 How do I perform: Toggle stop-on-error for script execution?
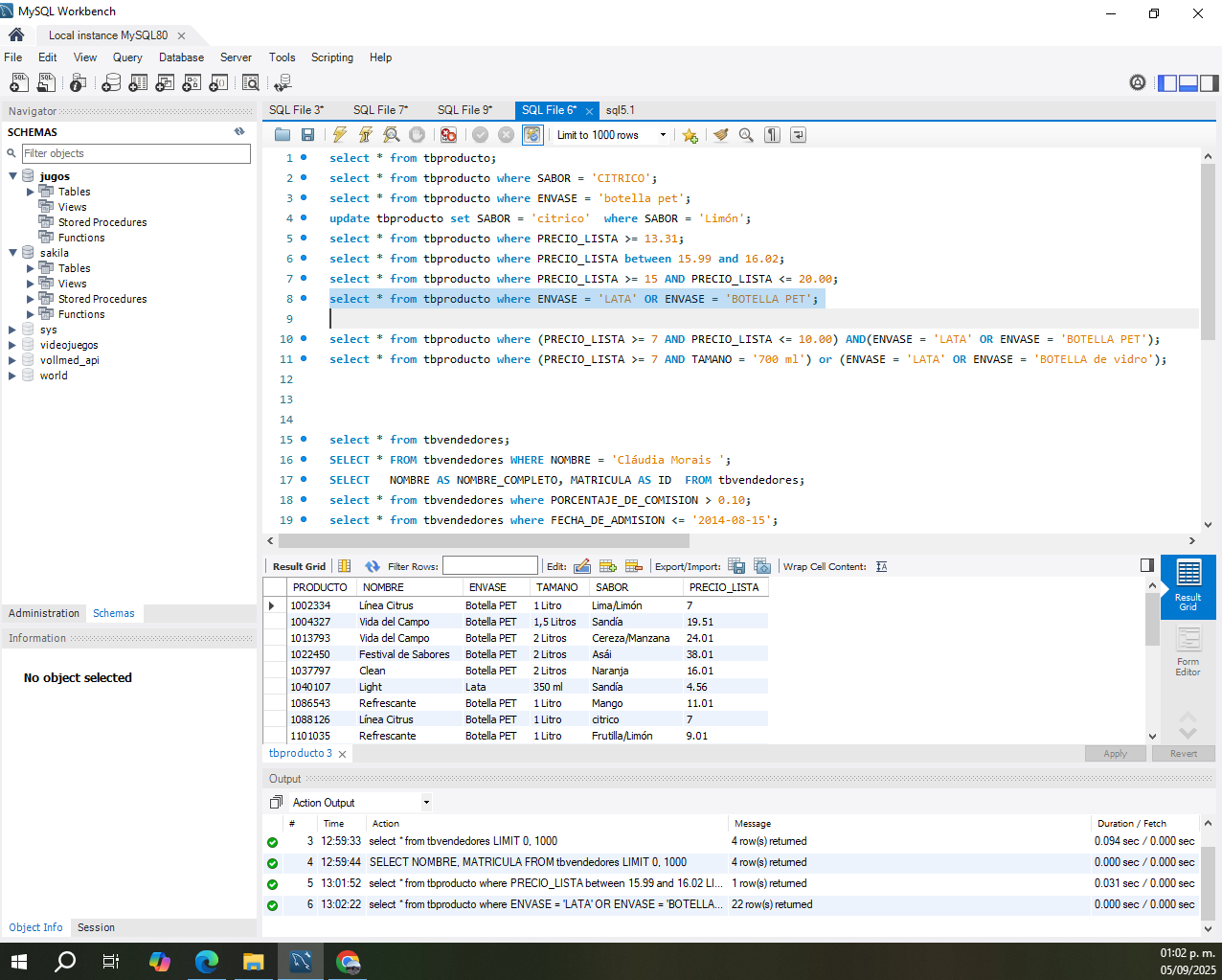point(448,135)
